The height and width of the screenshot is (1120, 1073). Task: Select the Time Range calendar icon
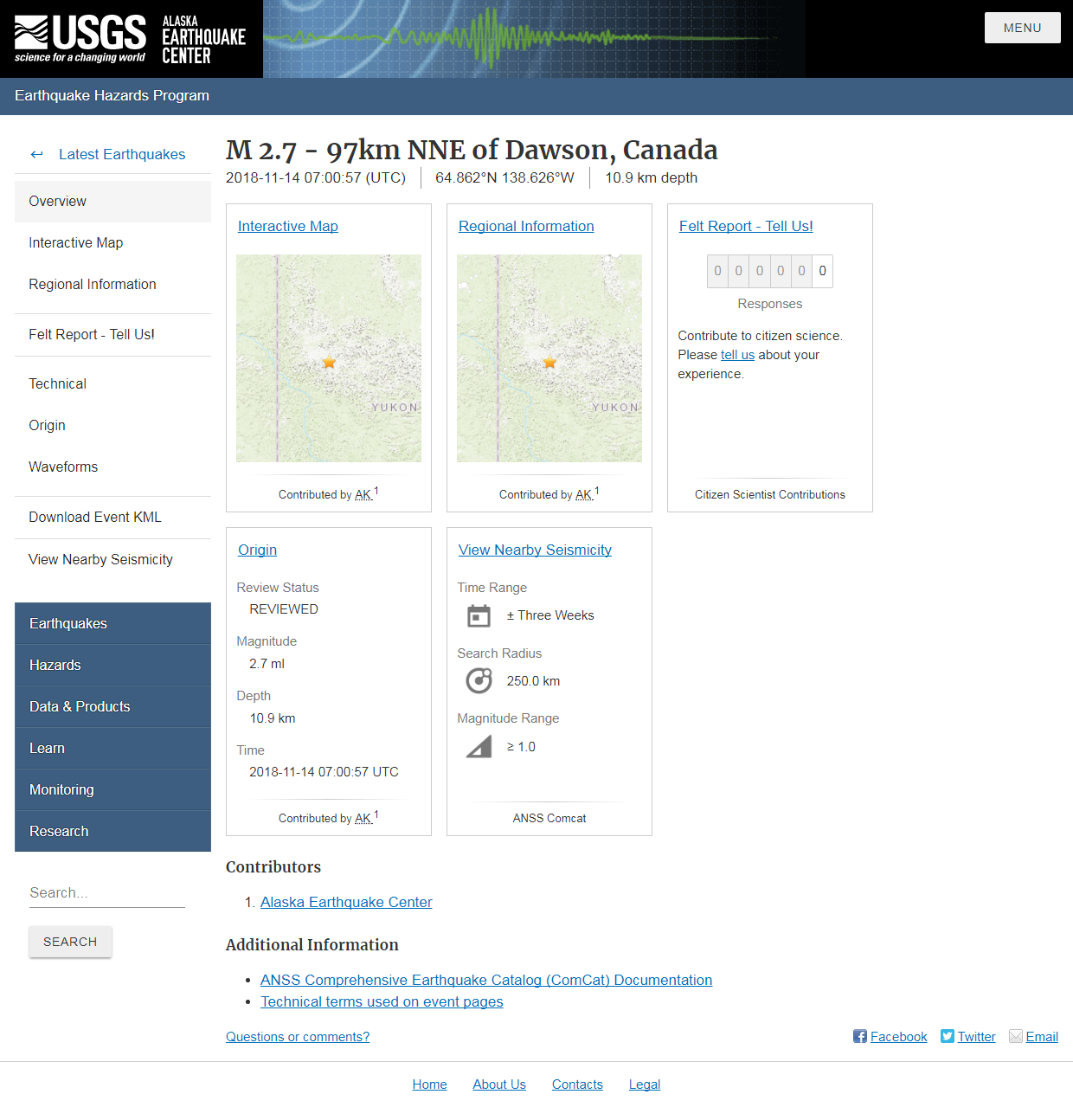(x=479, y=615)
